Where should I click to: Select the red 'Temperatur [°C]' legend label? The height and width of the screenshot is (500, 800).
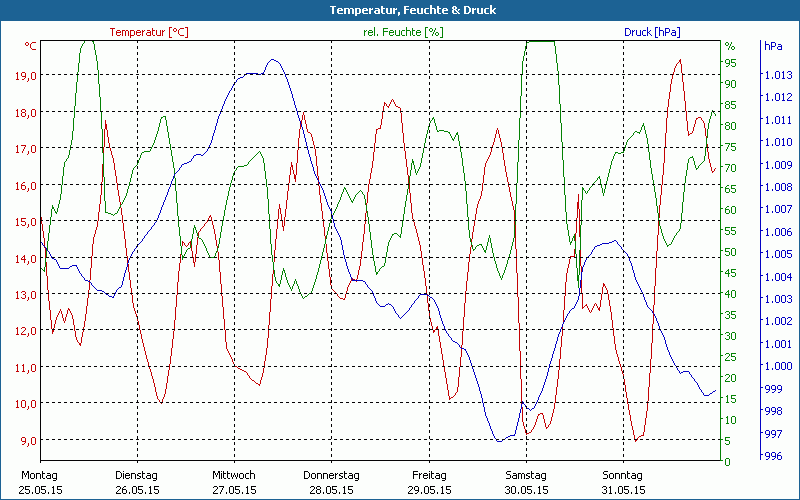click(x=149, y=32)
